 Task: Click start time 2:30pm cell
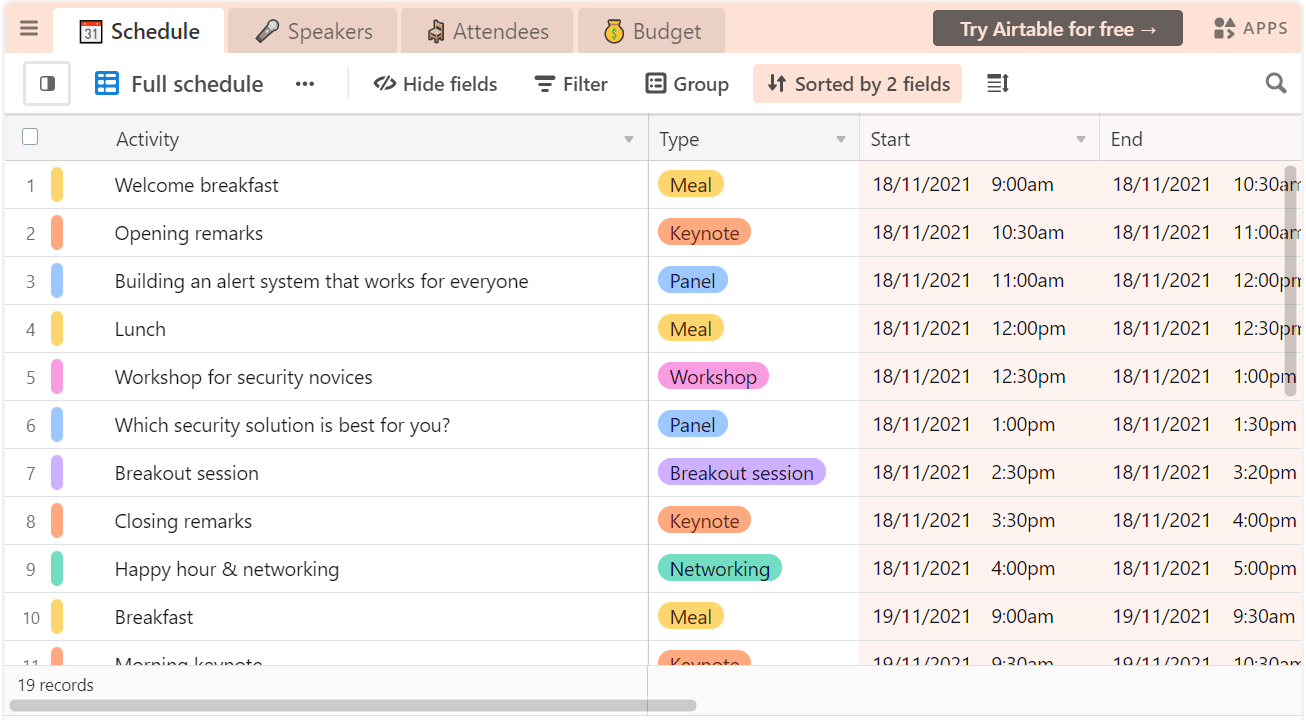pos(980,473)
